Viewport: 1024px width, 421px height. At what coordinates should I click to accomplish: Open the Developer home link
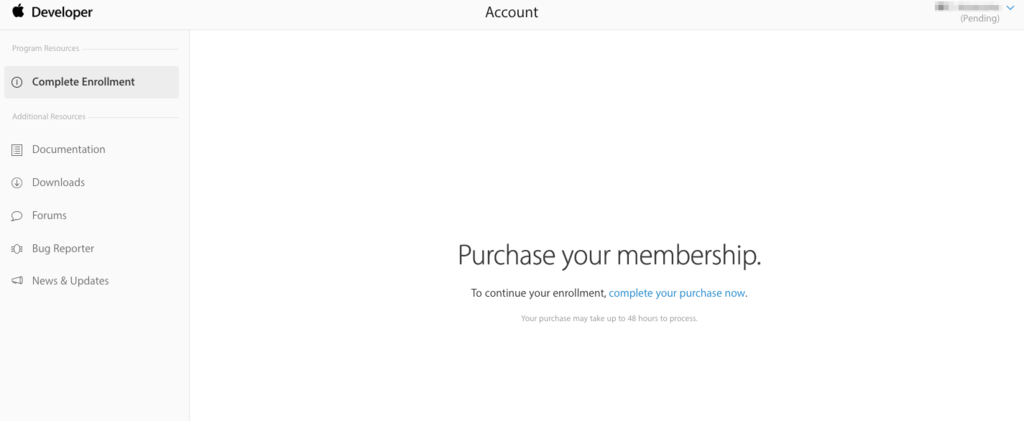tap(62, 12)
